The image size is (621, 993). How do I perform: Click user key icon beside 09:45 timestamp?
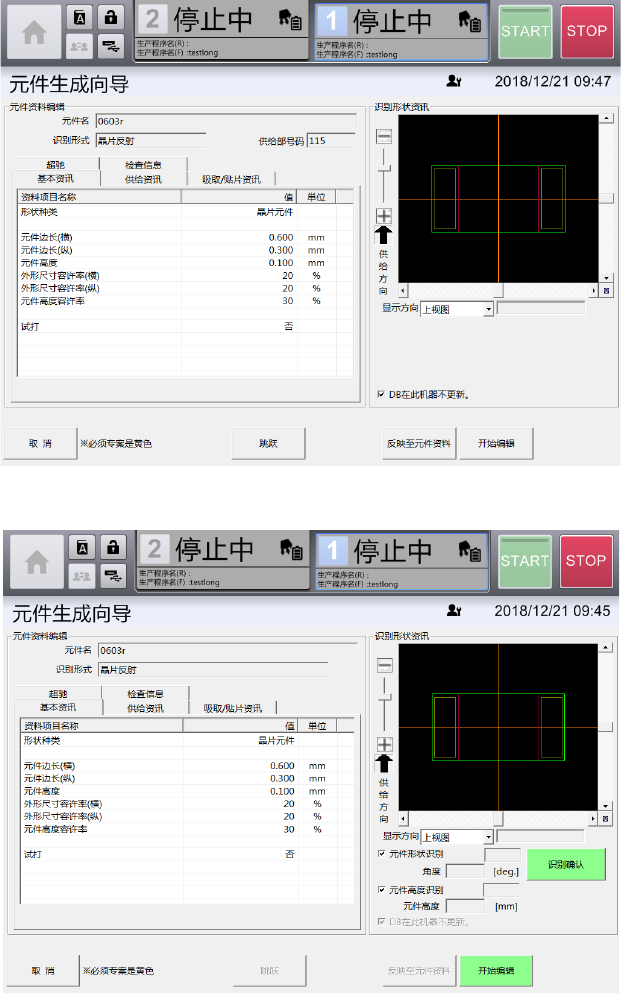pos(454,610)
